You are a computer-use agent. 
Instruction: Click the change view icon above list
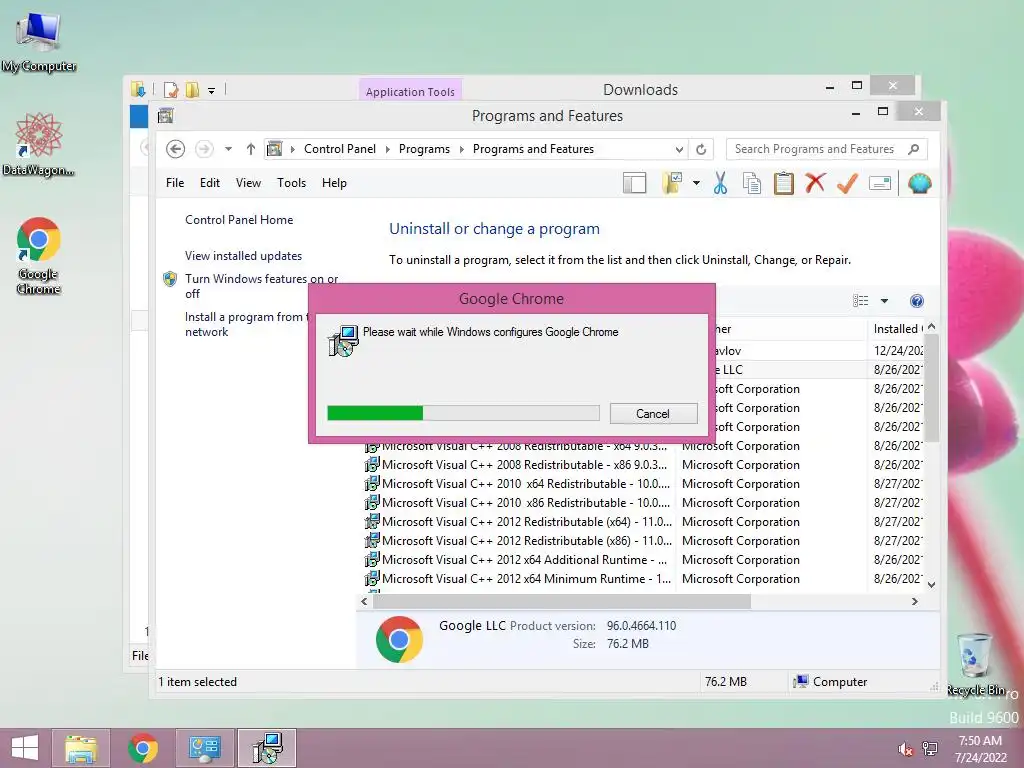(861, 301)
